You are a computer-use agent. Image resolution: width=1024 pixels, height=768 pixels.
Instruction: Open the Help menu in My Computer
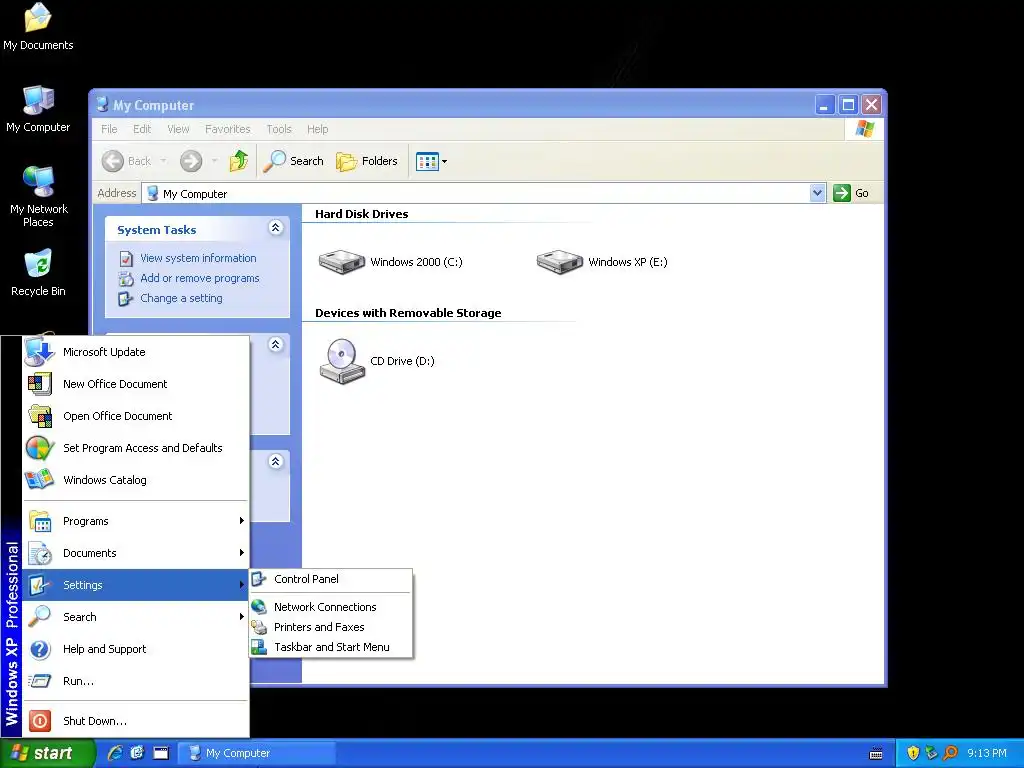pyautogui.click(x=317, y=129)
